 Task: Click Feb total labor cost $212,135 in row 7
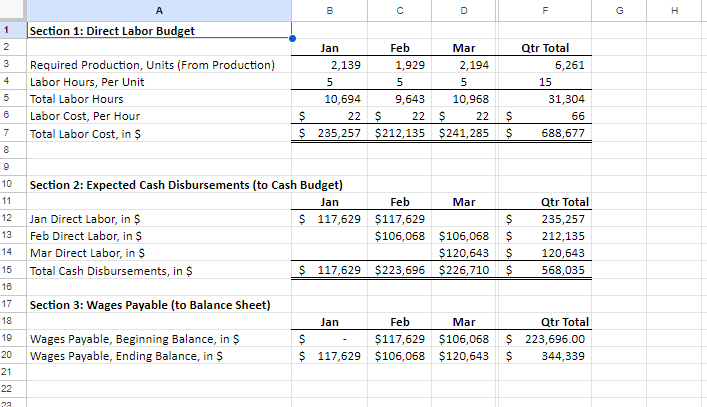click(x=399, y=133)
